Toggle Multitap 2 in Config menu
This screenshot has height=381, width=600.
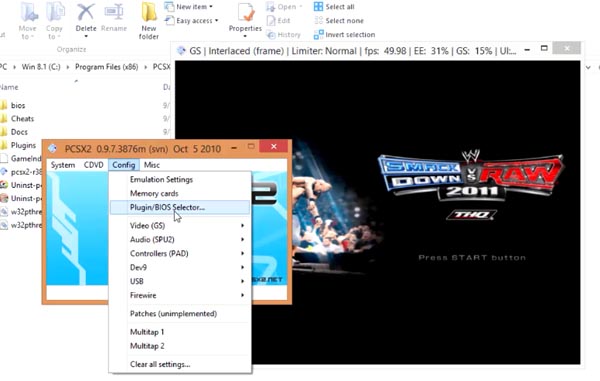181,346
